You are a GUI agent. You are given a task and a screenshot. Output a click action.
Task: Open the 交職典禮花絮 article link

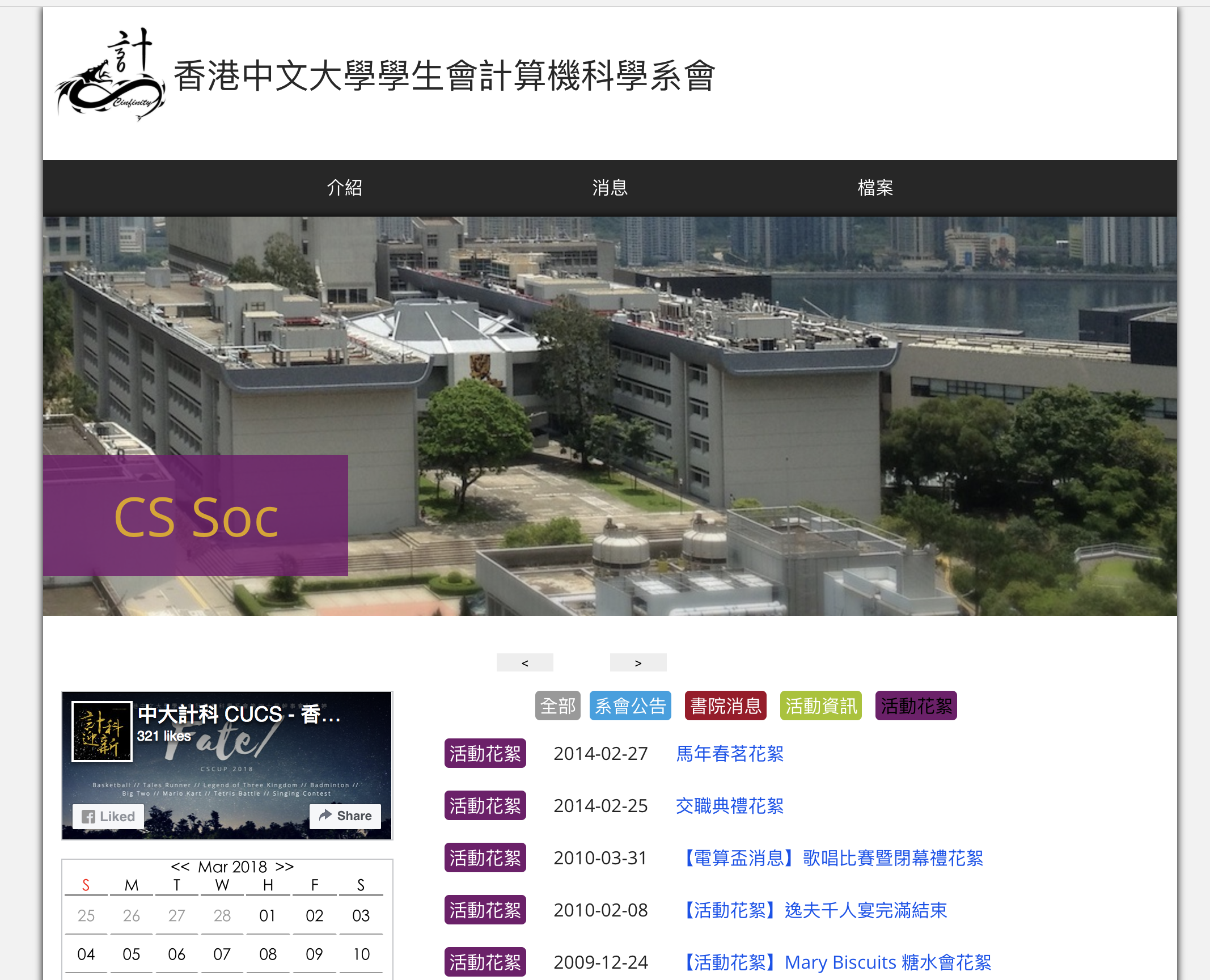(729, 806)
